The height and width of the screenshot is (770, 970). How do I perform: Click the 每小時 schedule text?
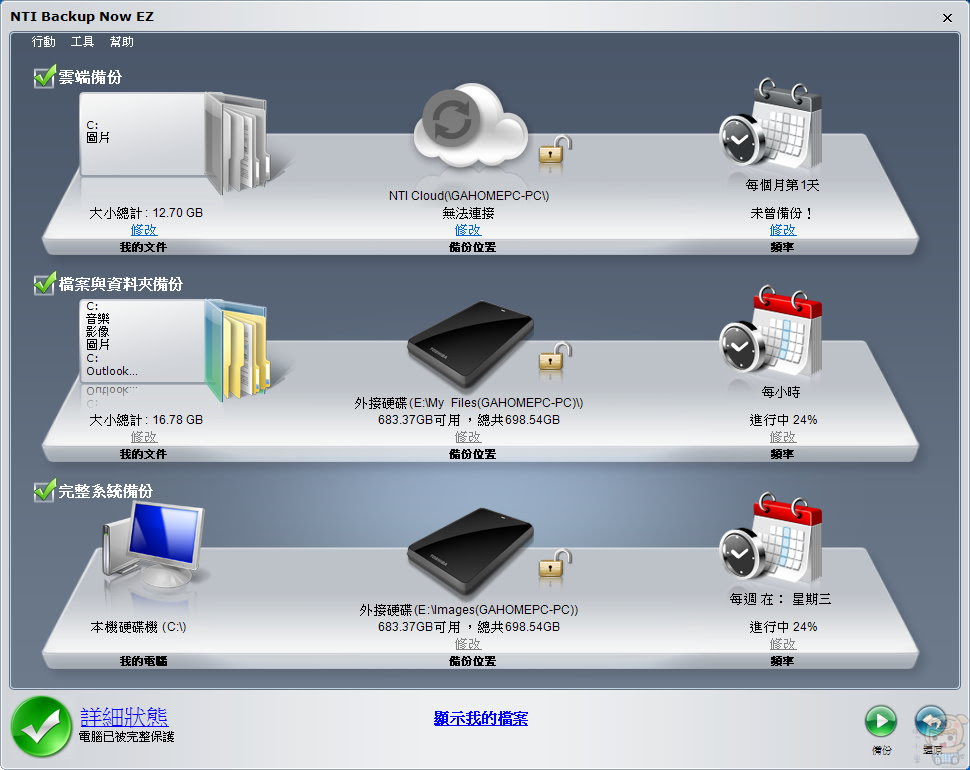pyautogui.click(x=781, y=392)
